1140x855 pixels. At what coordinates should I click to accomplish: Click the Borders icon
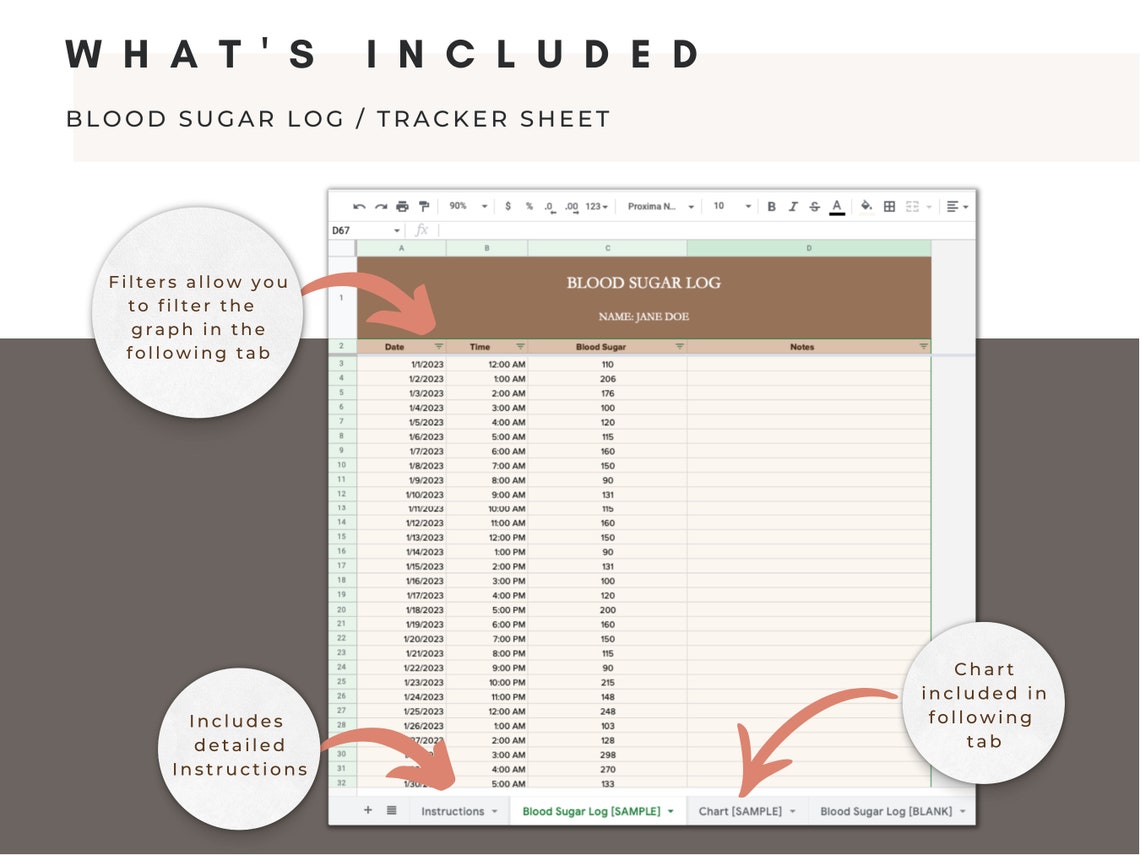point(888,206)
